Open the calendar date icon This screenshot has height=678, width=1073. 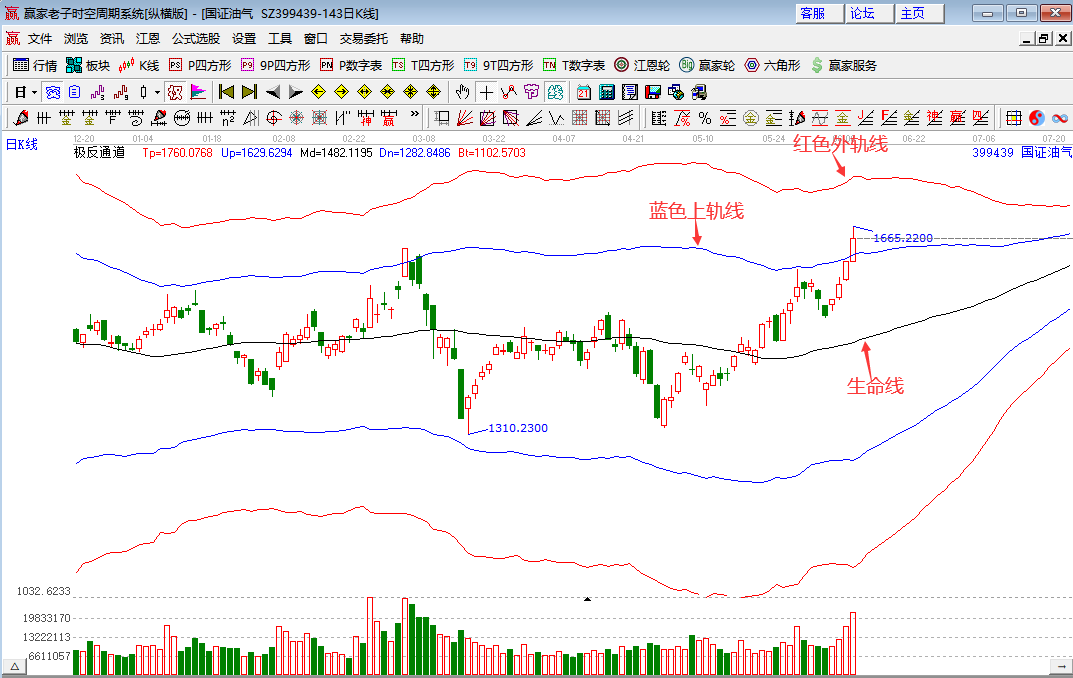point(584,92)
